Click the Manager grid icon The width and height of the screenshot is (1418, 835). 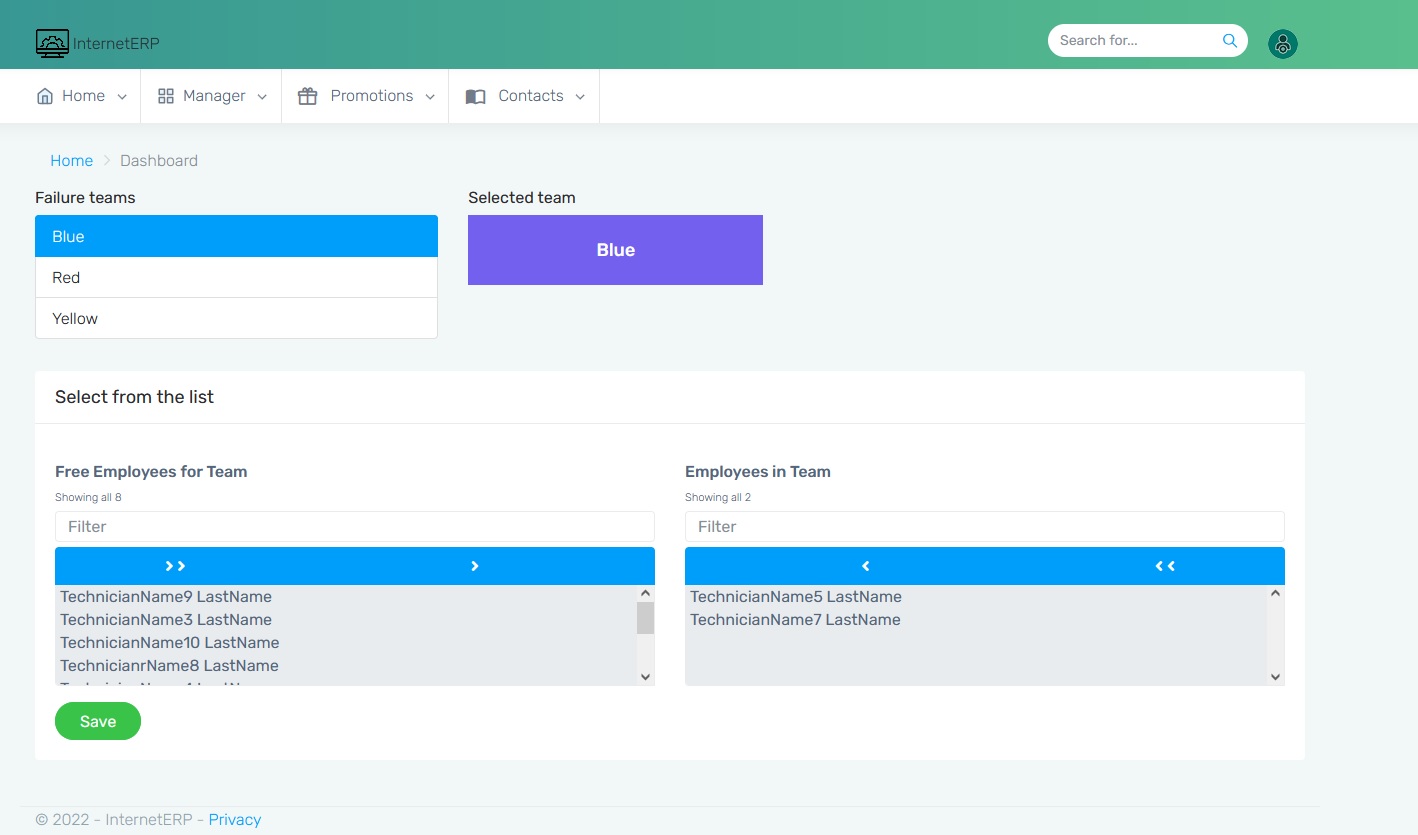click(166, 96)
